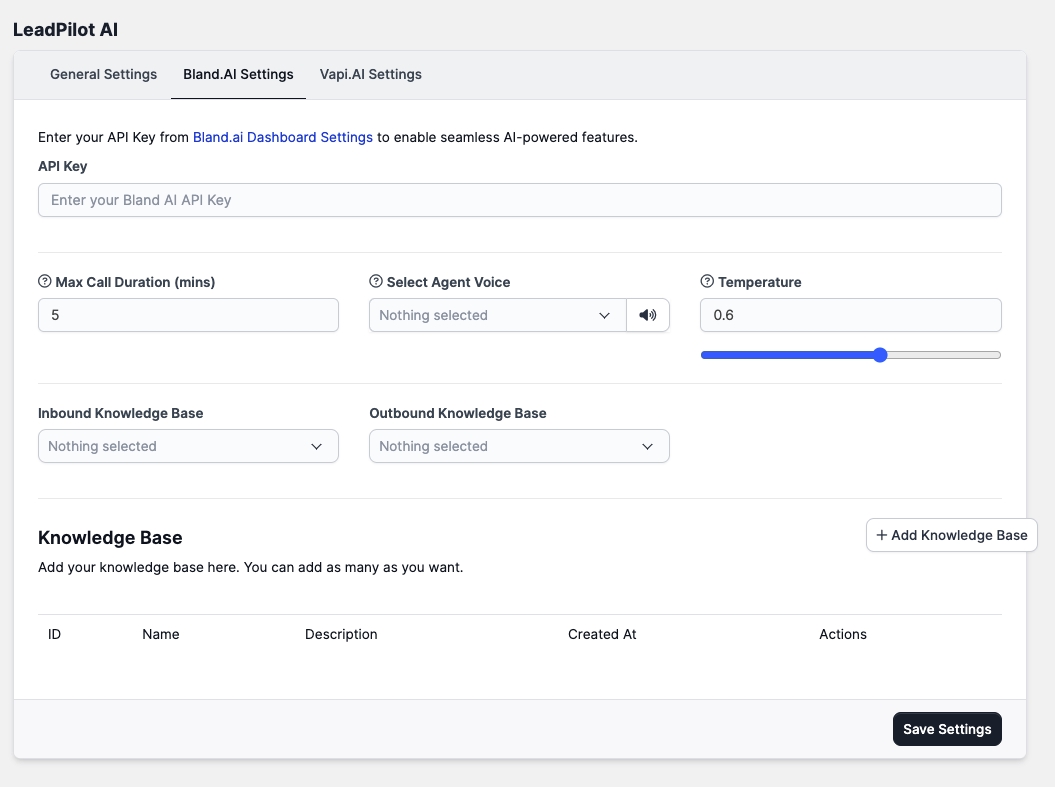Click the help icon beside Temperature
Image resolution: width=1055 pixels, height=787 pixels.
click(708, 282)
